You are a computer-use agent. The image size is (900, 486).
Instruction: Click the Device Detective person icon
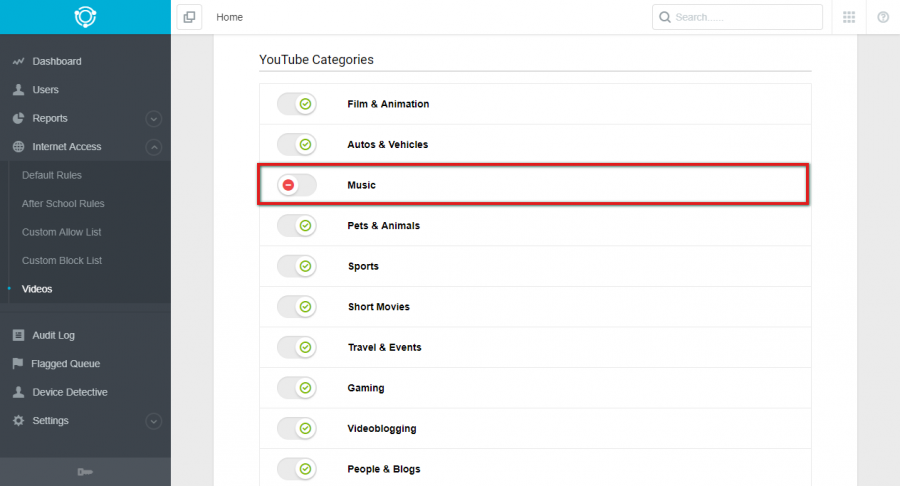(18, 392)
